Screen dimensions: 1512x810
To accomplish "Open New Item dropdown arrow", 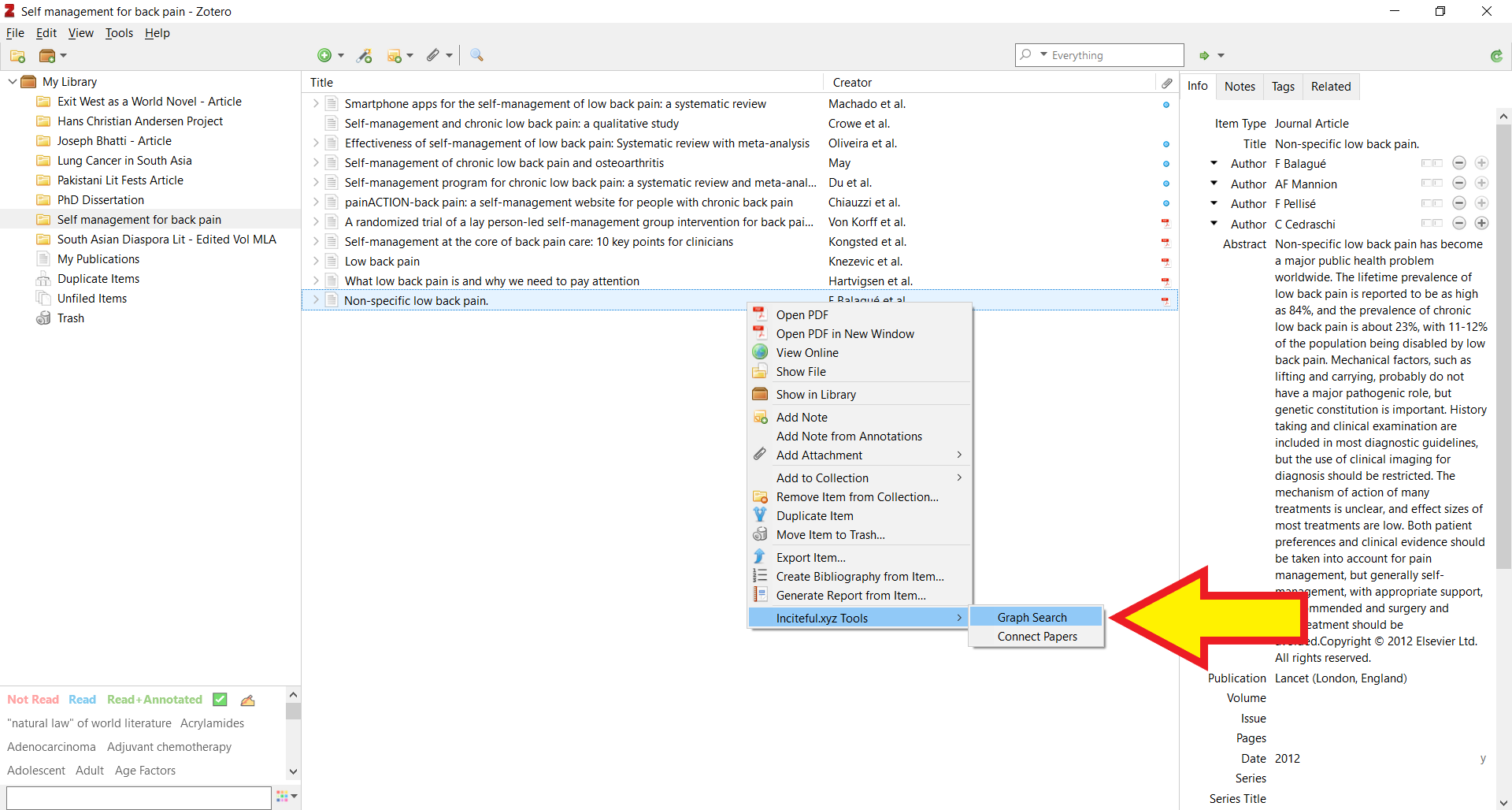I will point(341,55).
